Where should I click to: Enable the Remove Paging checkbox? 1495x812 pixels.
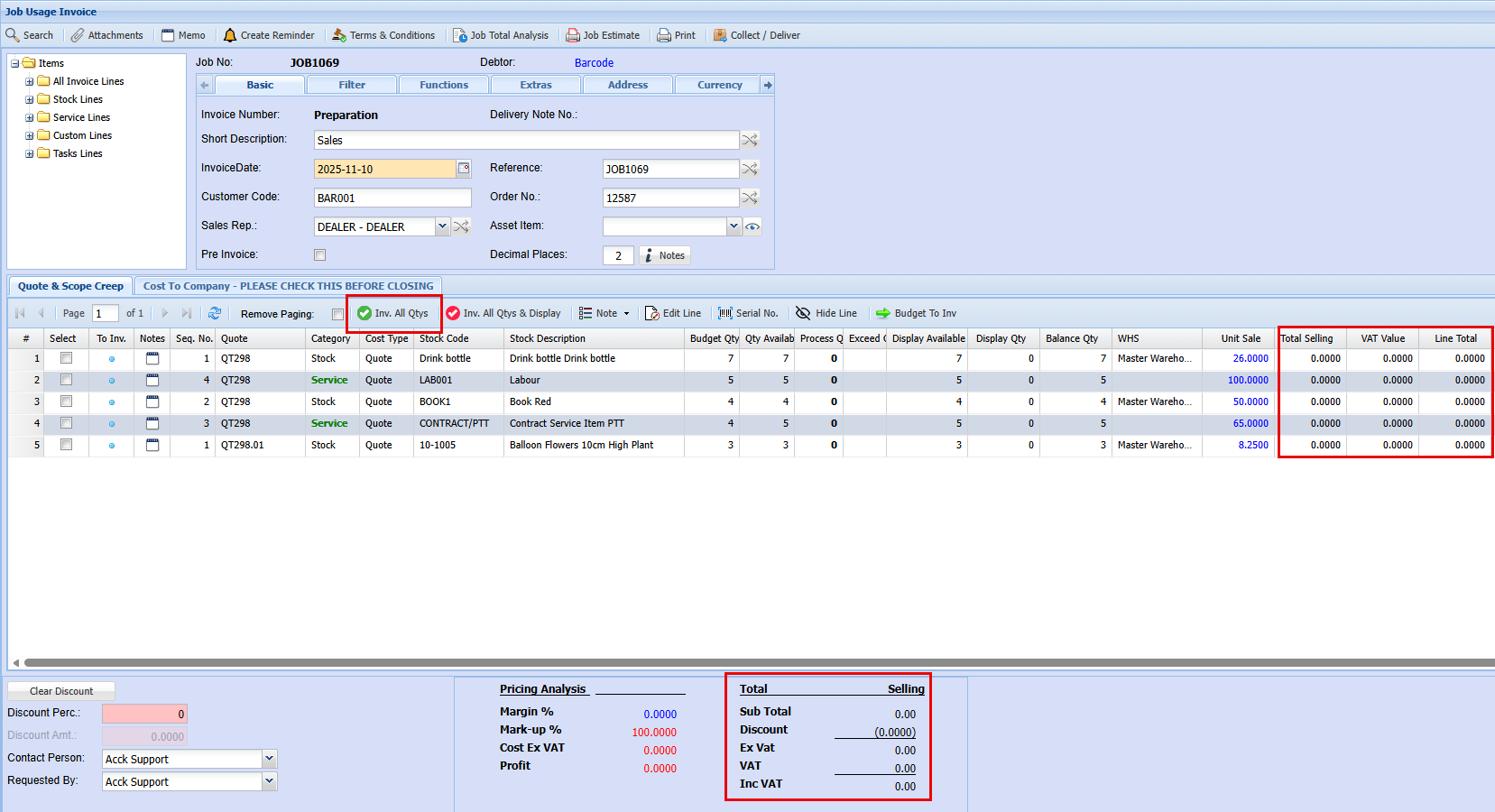[x=337, y=314]
